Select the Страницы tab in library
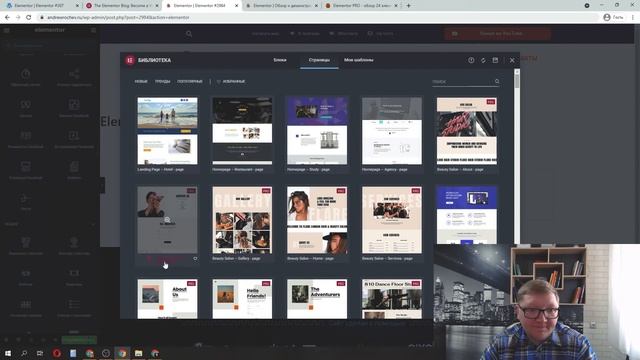The height and width of the screenshot is (360, 640). click(x=319, y=60)
